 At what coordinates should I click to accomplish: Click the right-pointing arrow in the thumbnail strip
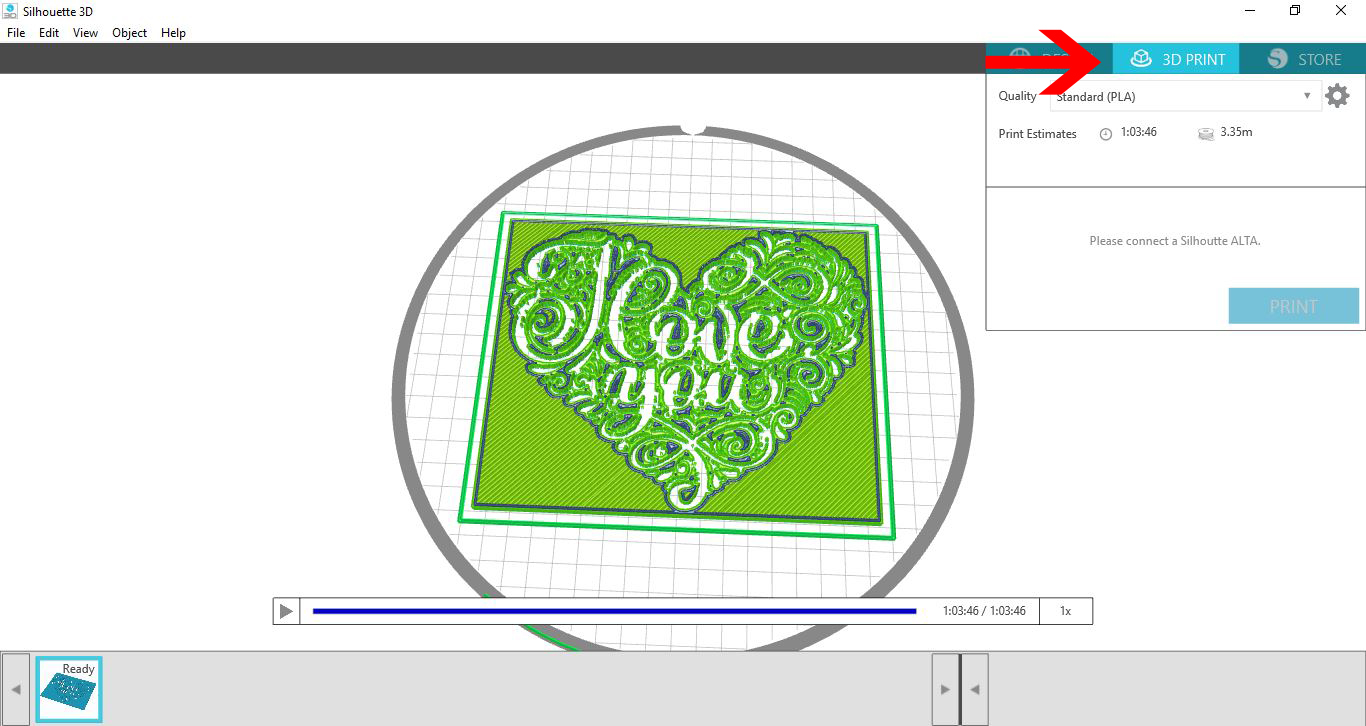(945, 689)
